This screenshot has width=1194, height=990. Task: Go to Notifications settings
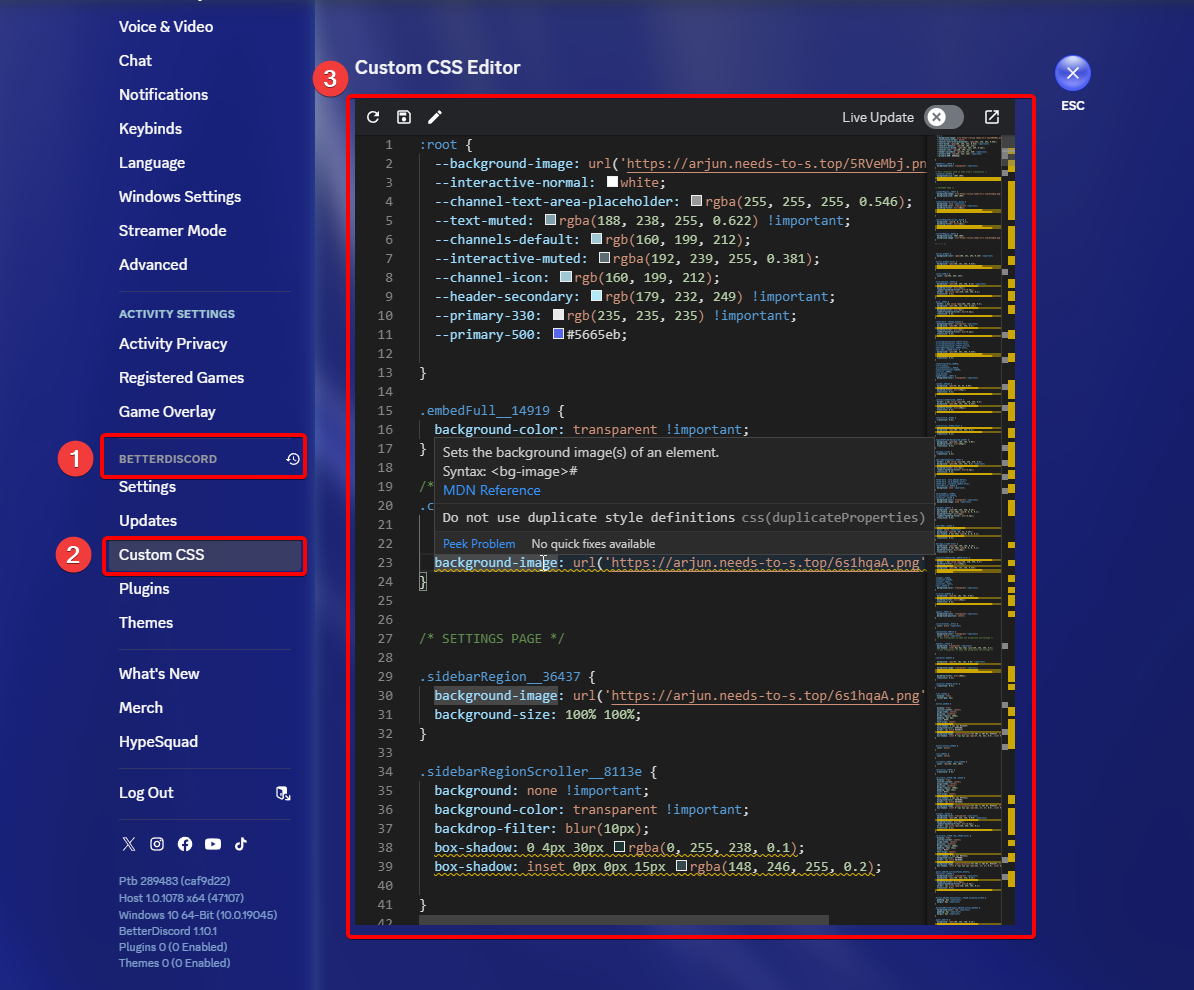coord(163,94)
